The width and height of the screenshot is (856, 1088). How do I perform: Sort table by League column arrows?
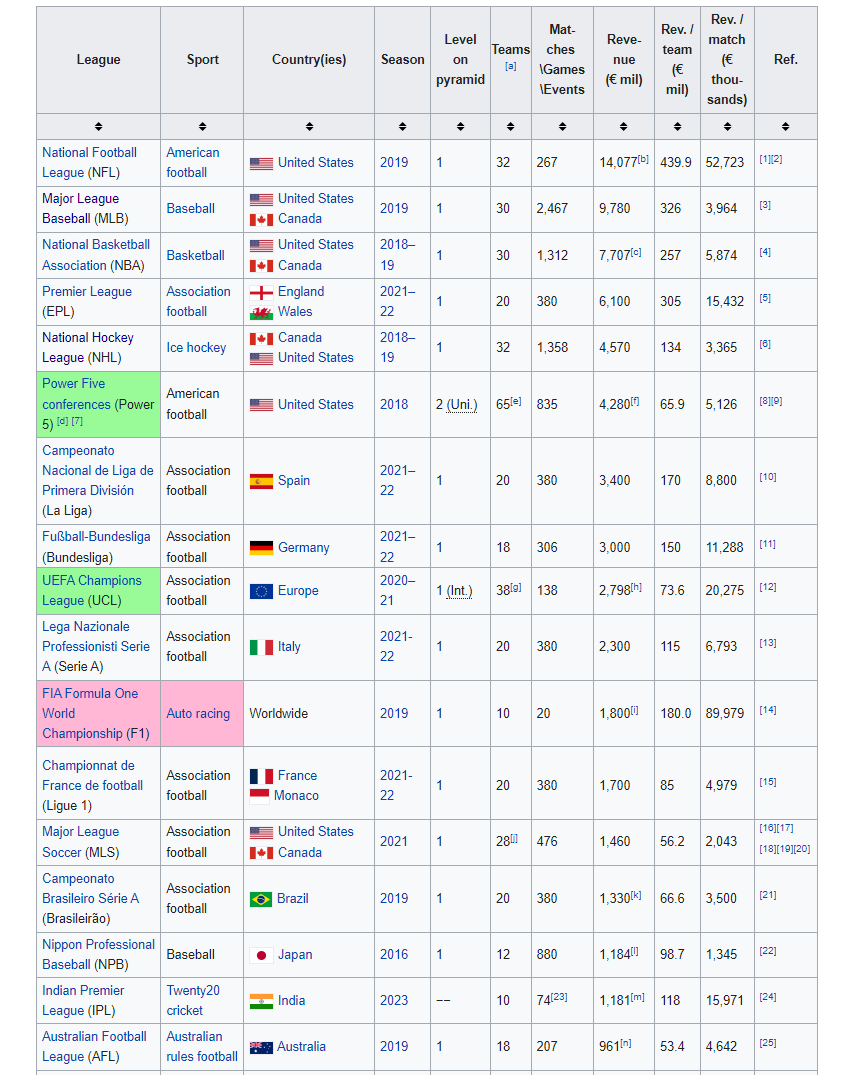click(99, 126)
